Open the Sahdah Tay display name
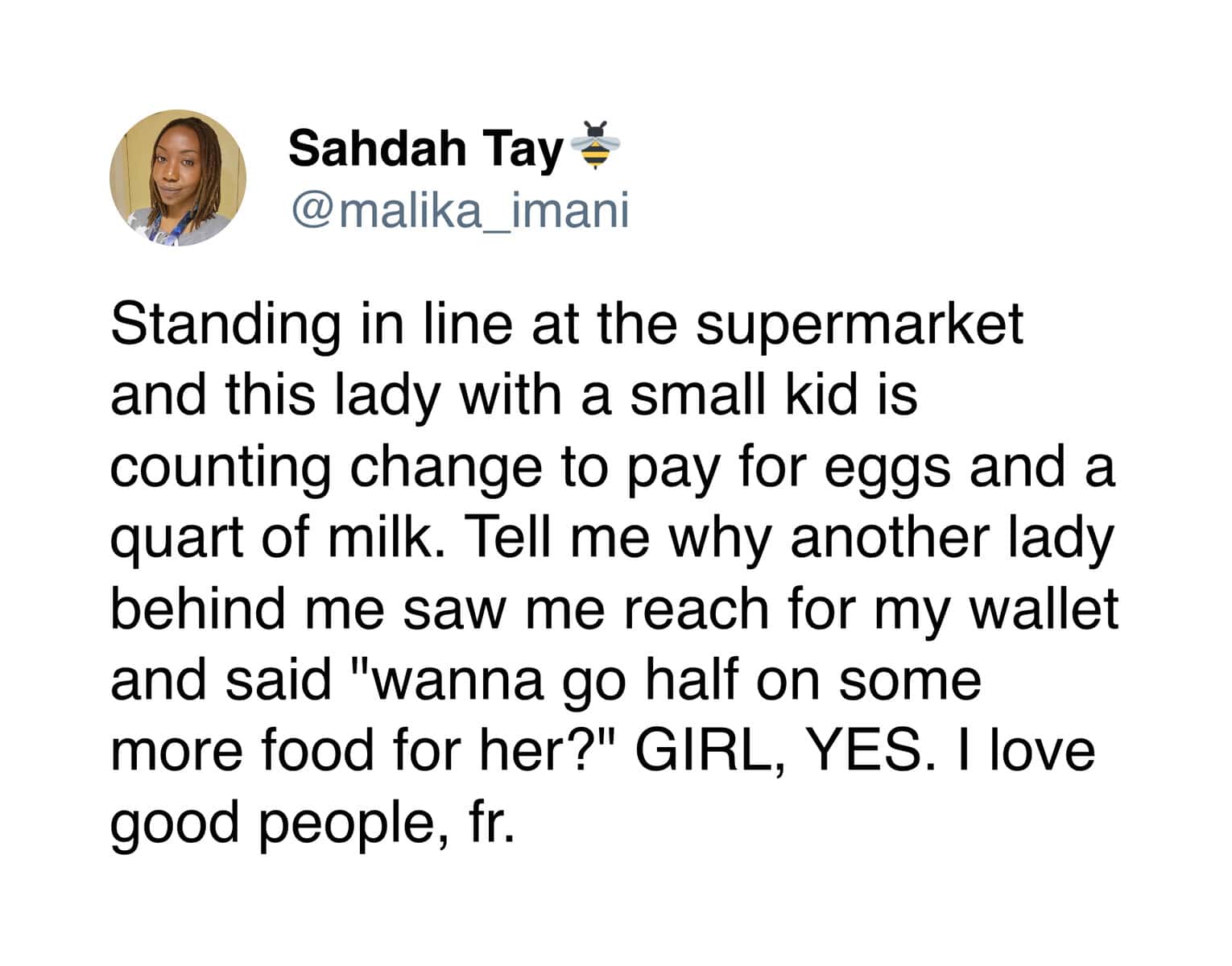Screen dimensions: 1232x966 click(425, 149)
